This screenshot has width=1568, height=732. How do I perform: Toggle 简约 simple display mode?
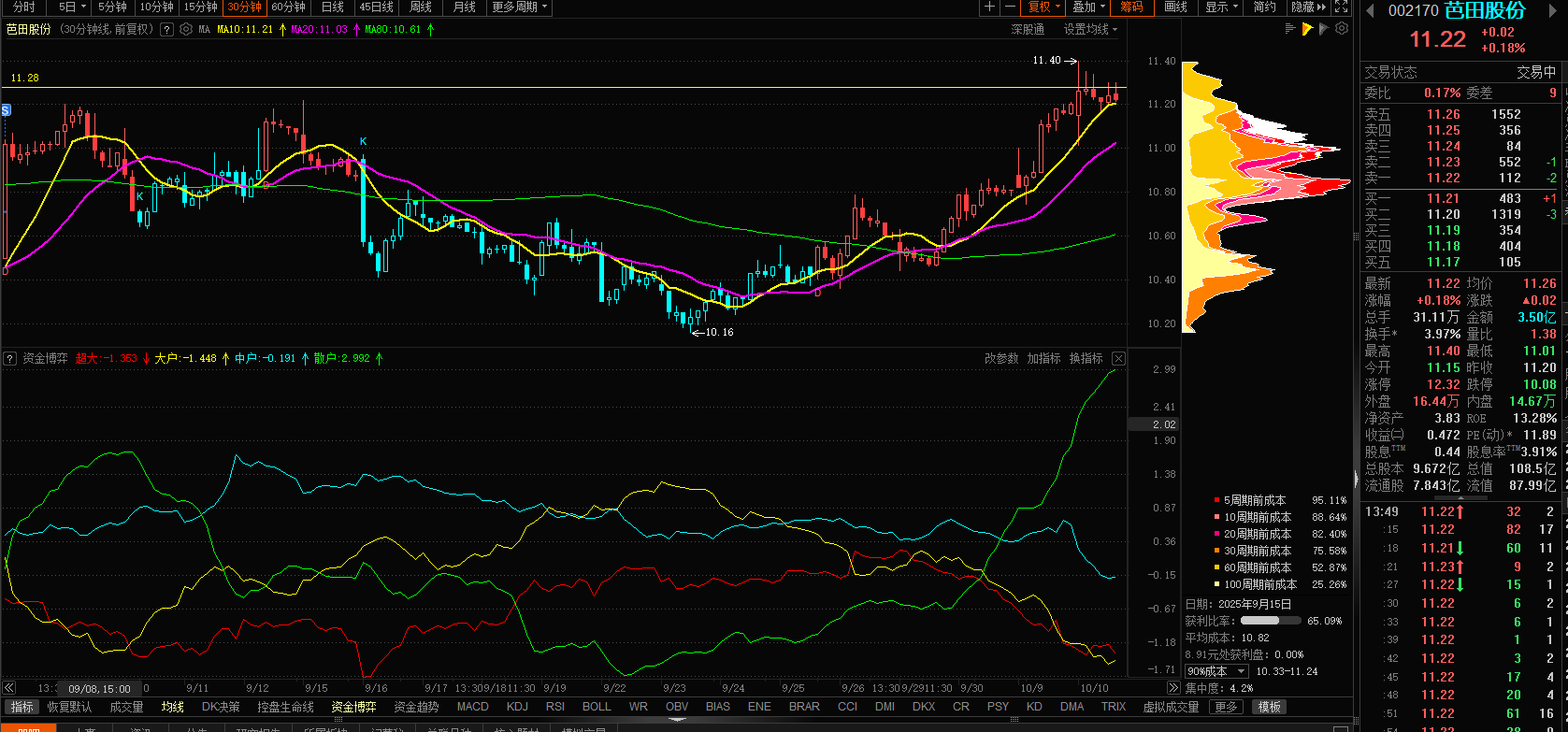pos(1264,7)
